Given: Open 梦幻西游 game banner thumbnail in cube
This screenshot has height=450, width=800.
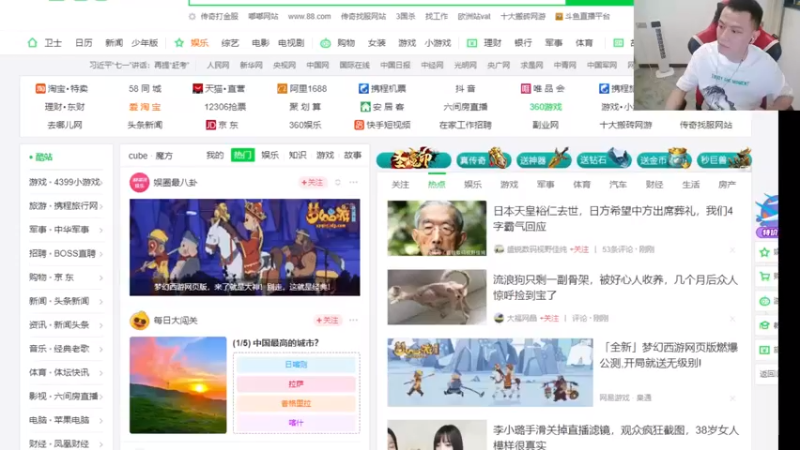Looking at the screenshot, I should [245, 247].
